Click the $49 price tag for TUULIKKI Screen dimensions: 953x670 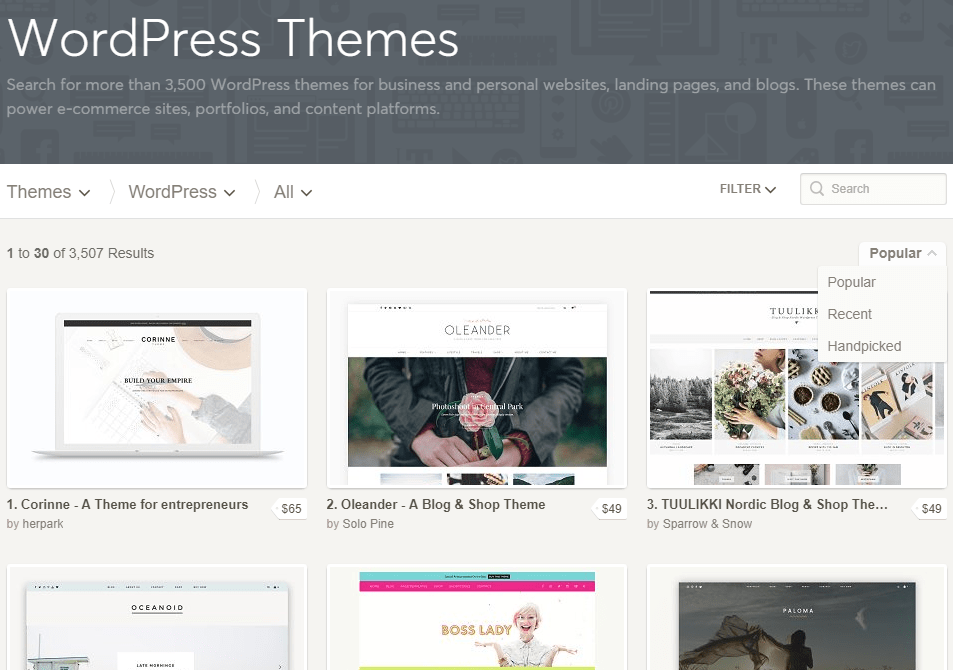[931, 508]
